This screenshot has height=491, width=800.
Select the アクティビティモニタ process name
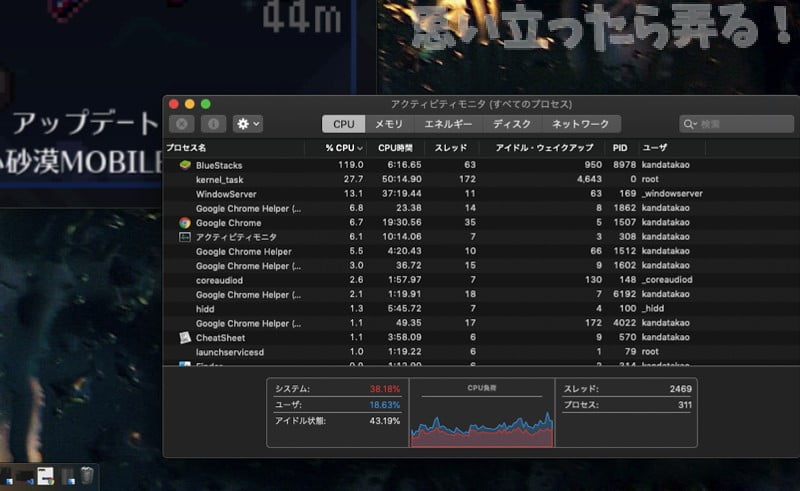click(236, 237)
